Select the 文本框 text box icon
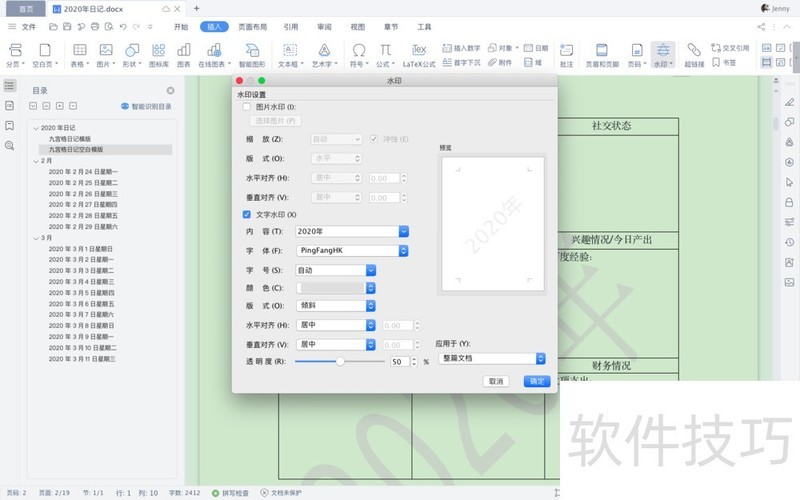 tap(290, 52)
